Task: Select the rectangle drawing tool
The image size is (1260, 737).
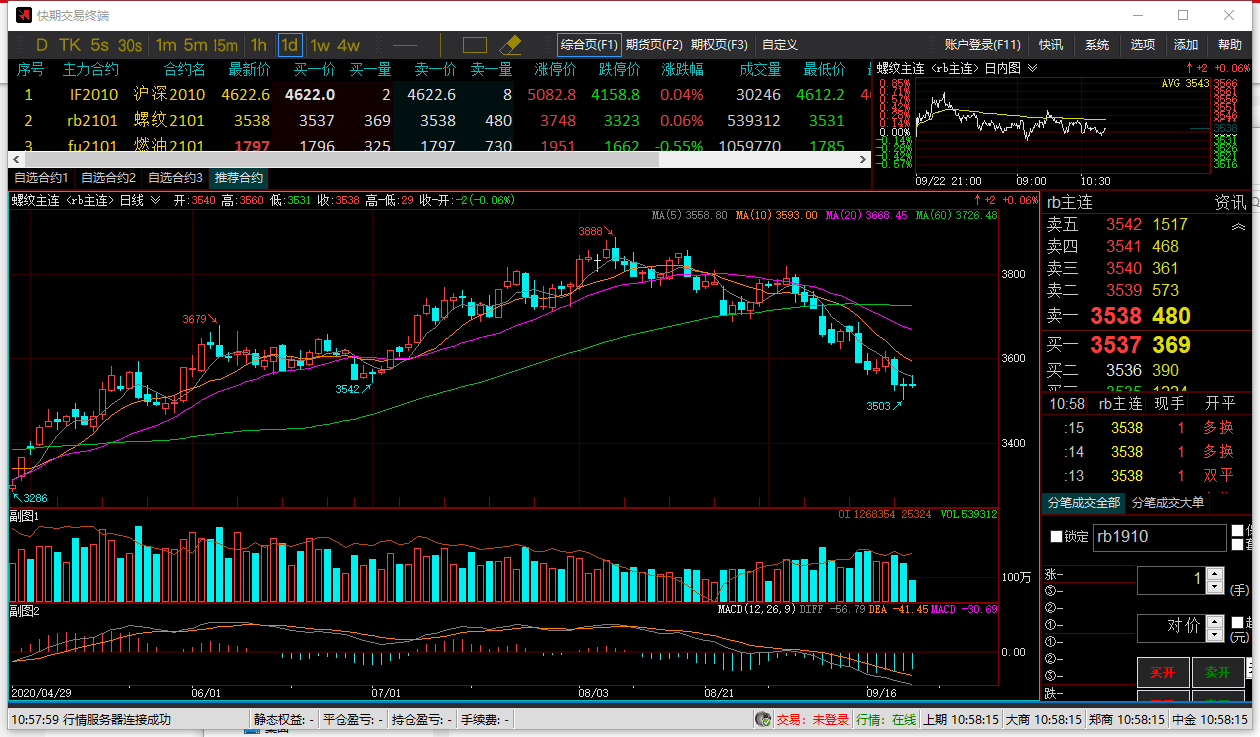Action: click(475, 45)
